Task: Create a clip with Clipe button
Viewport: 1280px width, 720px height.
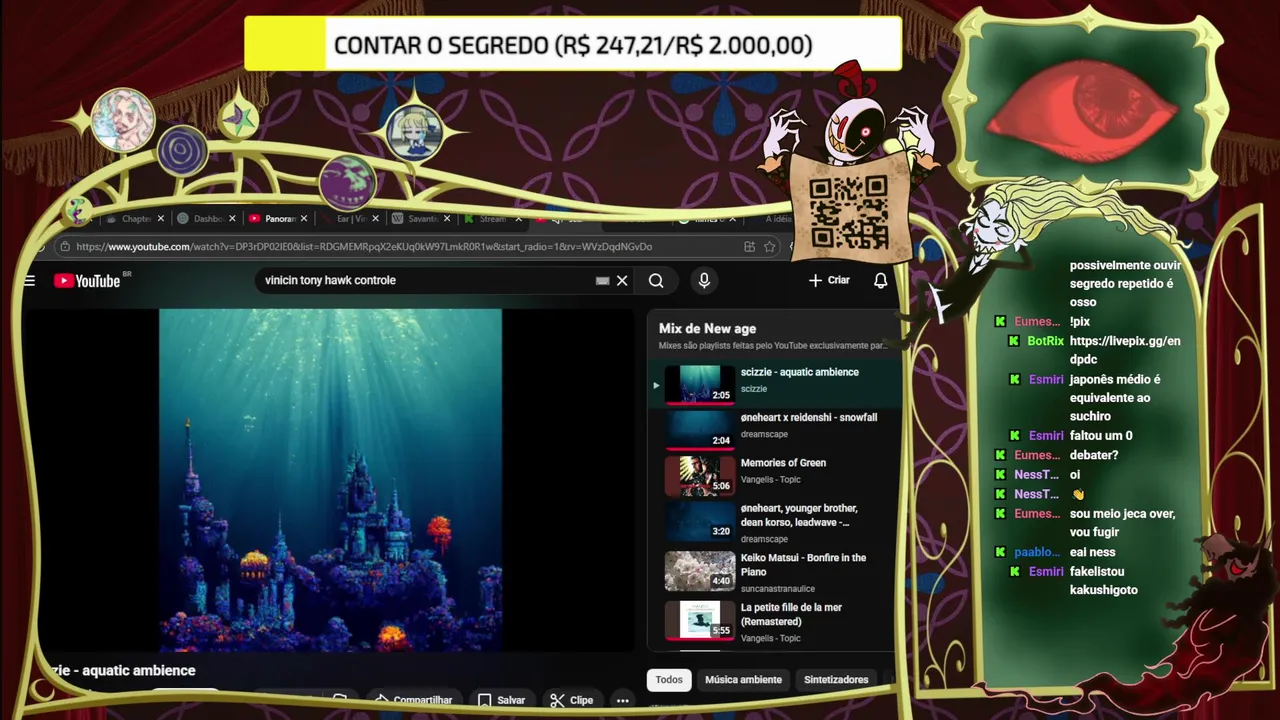Action: 572,700
